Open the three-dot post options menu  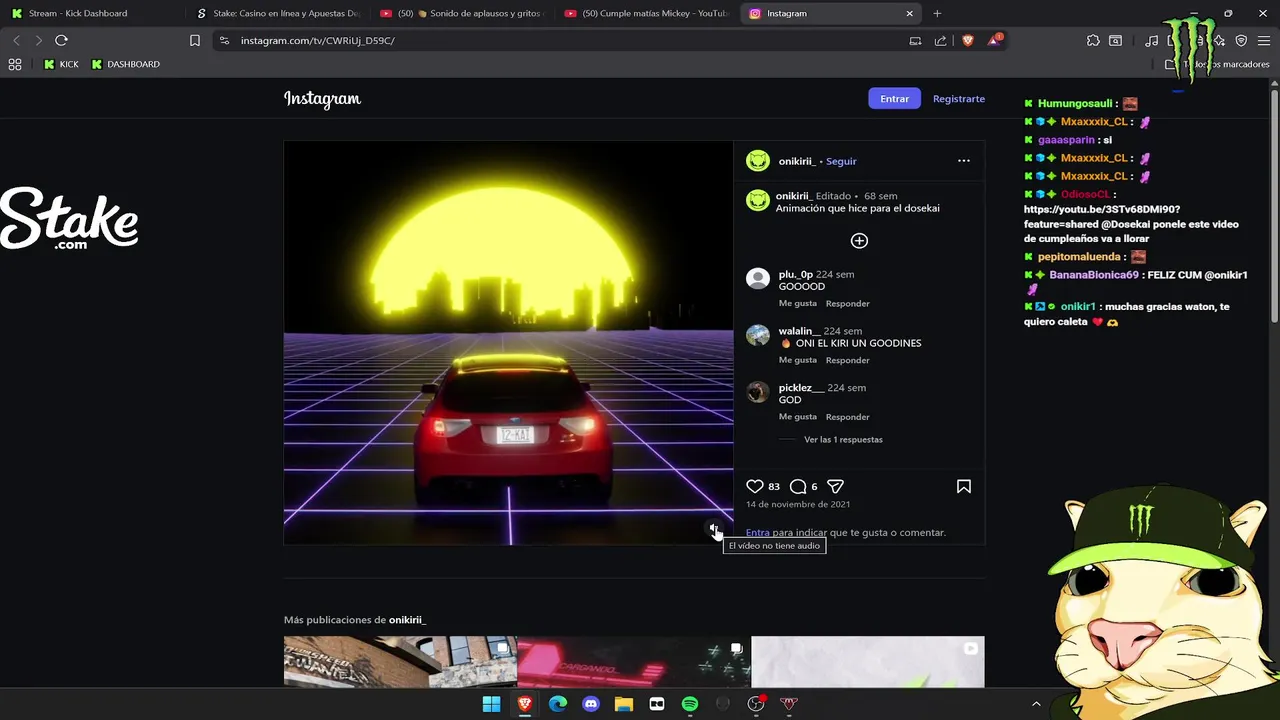[964, 161]
